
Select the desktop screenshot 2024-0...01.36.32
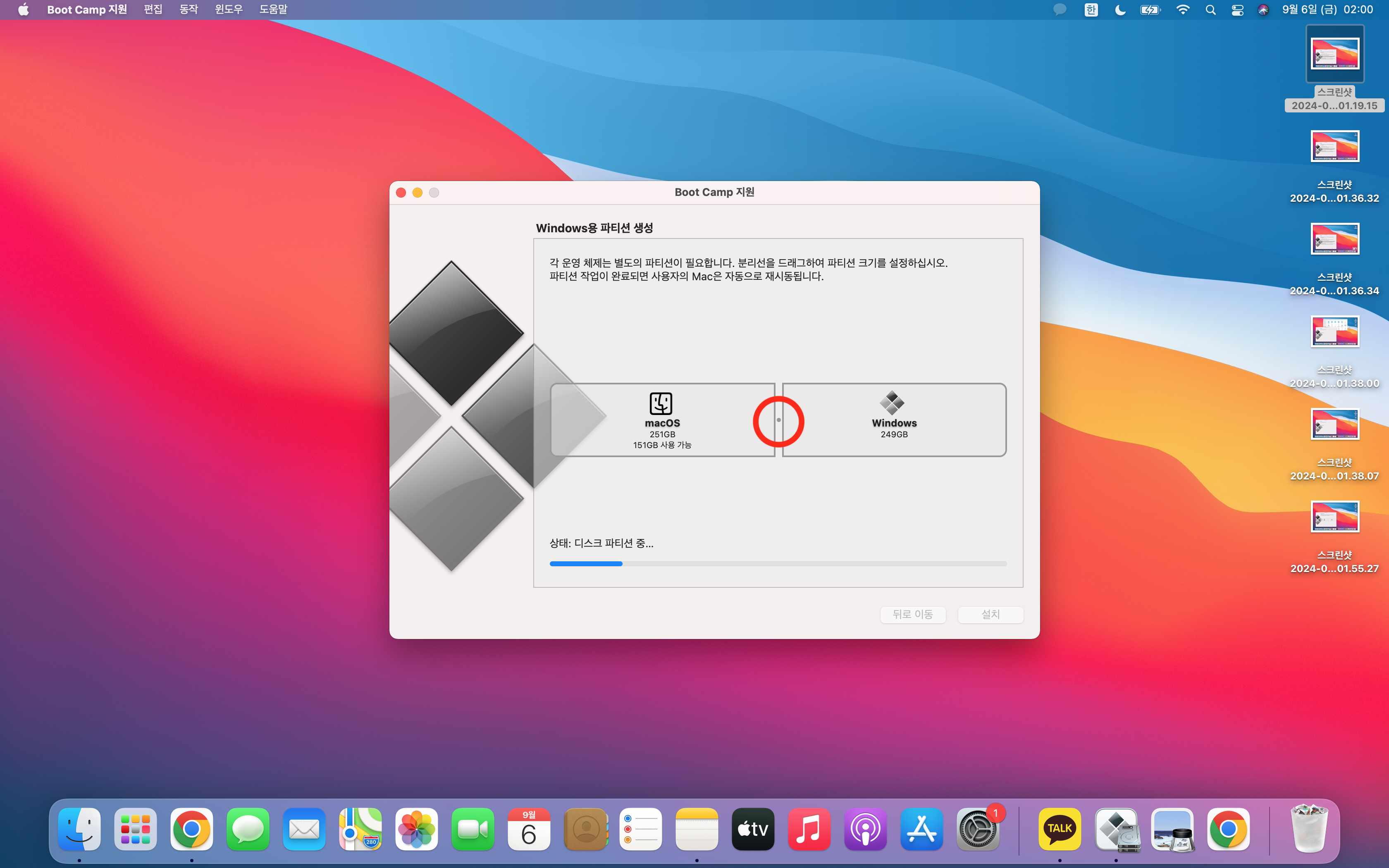[1334, 167]
